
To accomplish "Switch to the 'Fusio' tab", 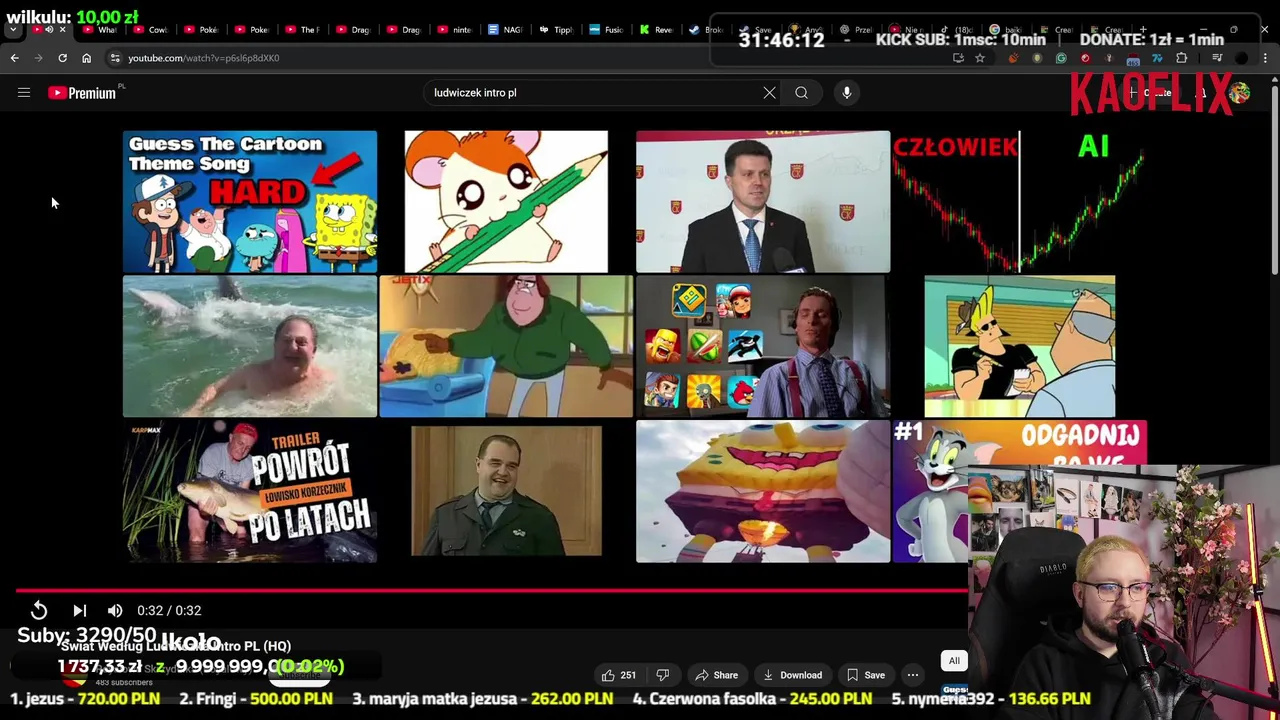I will (x=607, y=30).
